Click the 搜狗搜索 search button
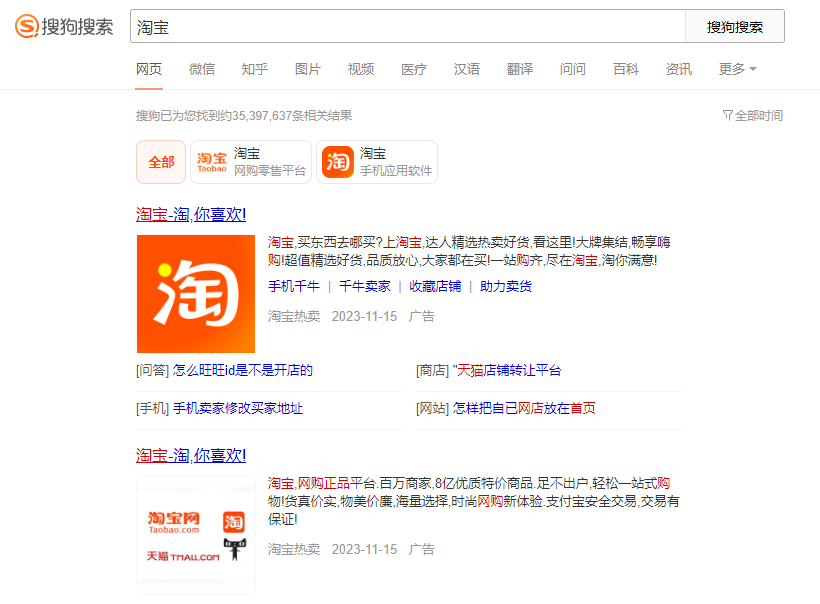 point(735,26)
